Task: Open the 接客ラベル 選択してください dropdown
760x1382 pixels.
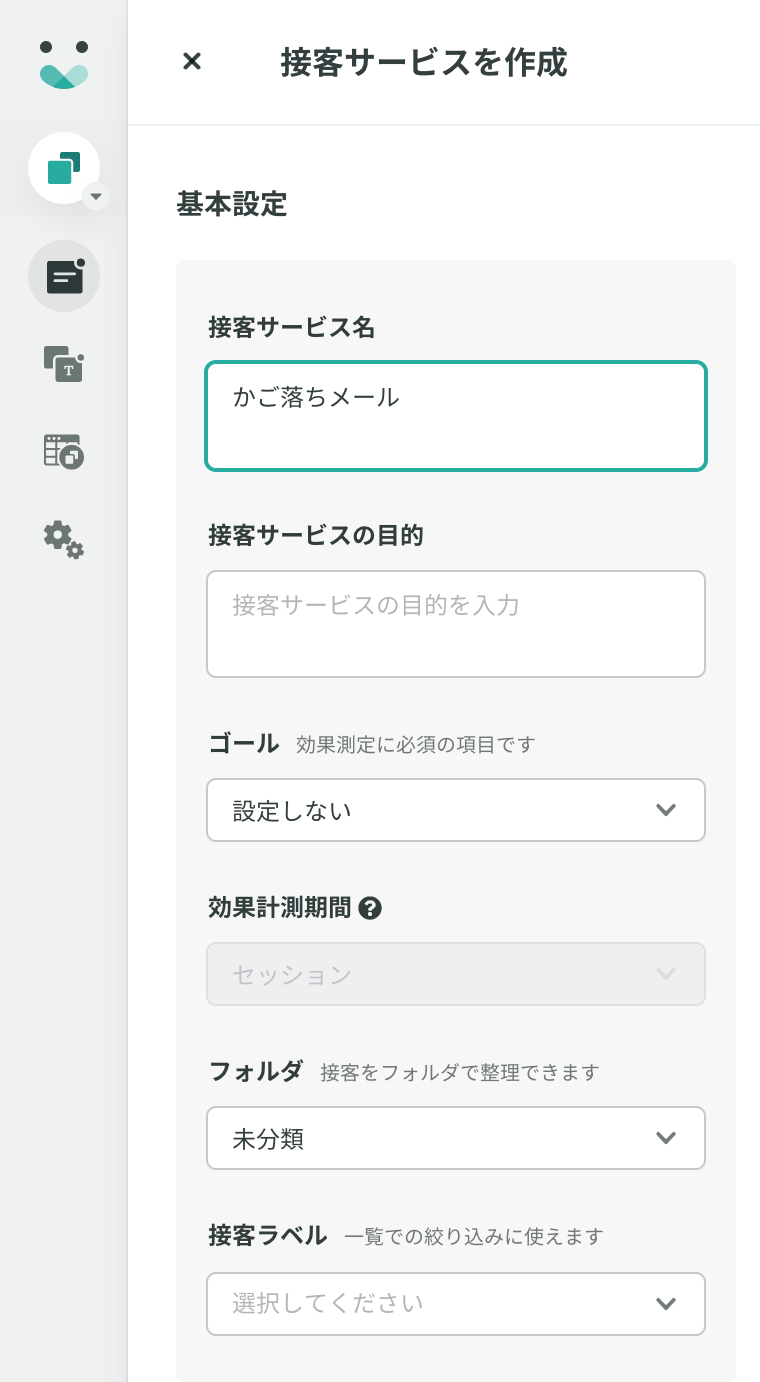Action: point(456,1304)
